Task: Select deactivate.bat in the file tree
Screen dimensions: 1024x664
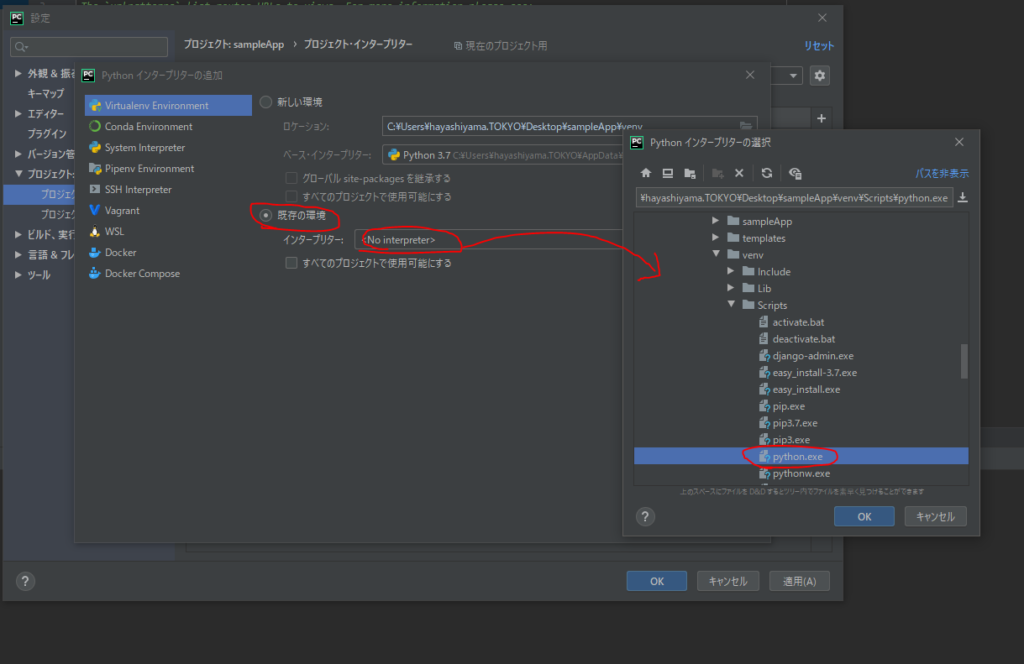Action: [801, 339]
